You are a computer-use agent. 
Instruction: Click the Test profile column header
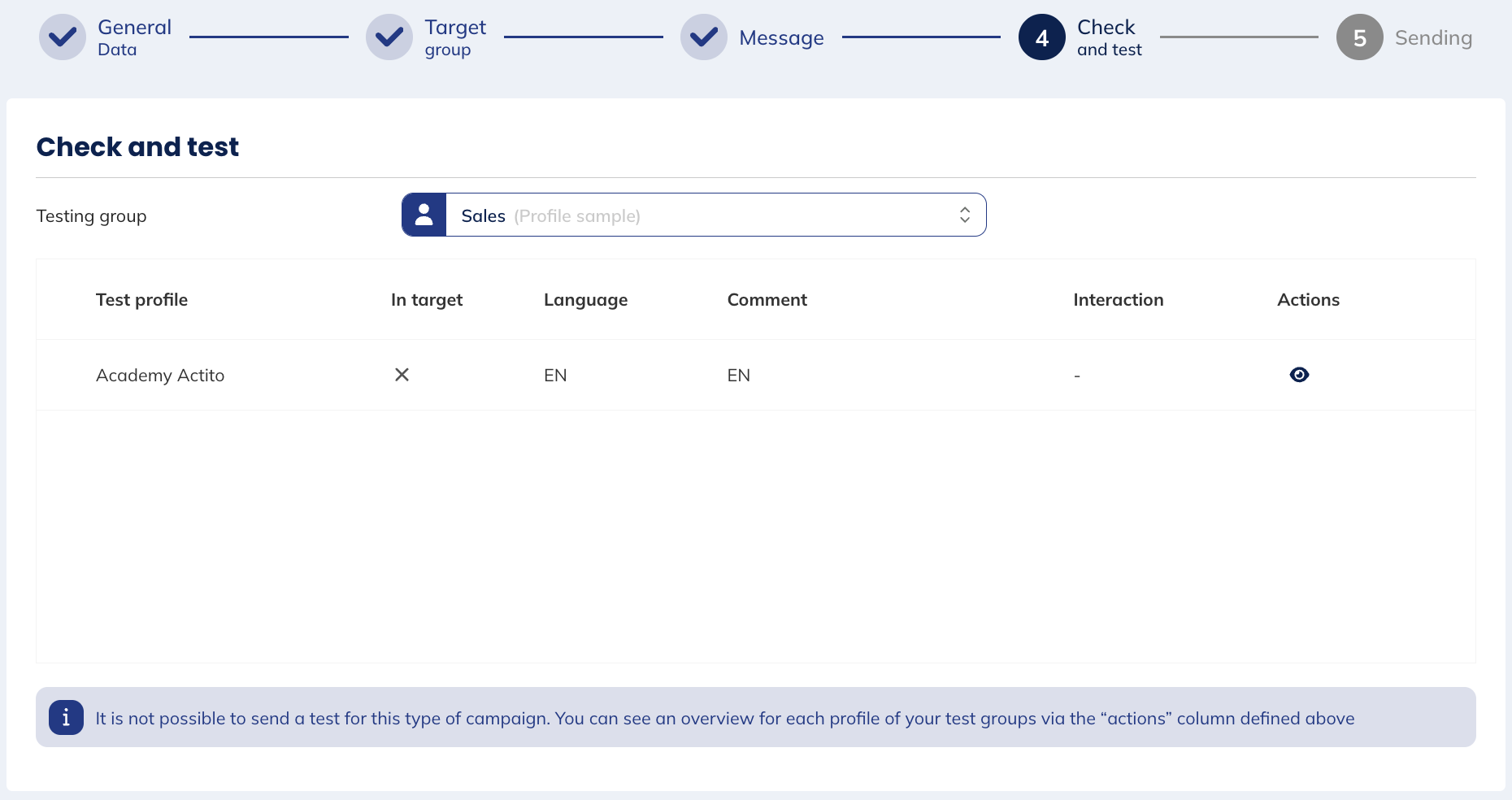141,300
